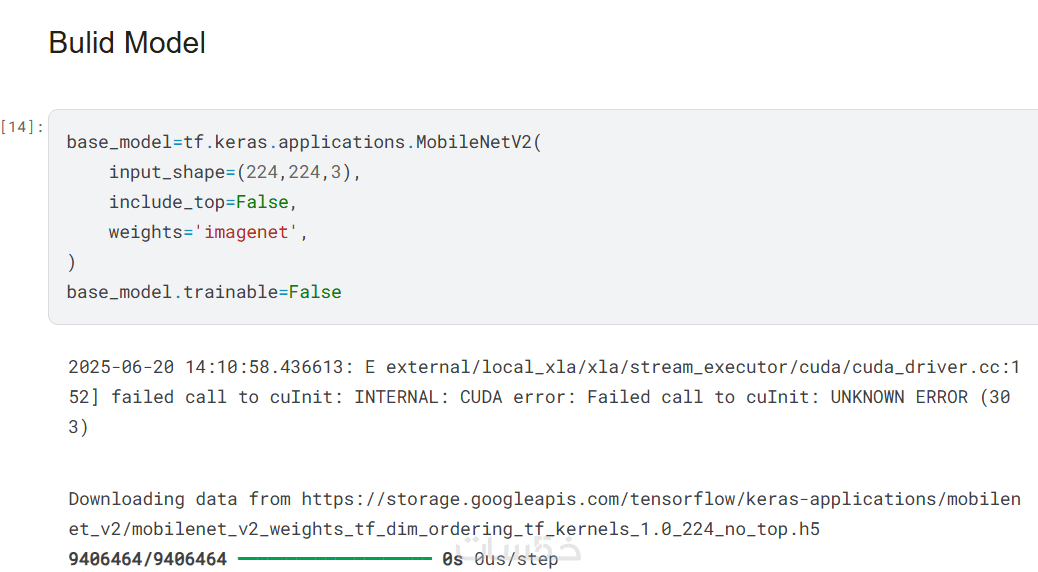Screen dimensions: 1038x572
Task: Click the green download progress bar
Action: pyautogui.click(x=334, y=559)
